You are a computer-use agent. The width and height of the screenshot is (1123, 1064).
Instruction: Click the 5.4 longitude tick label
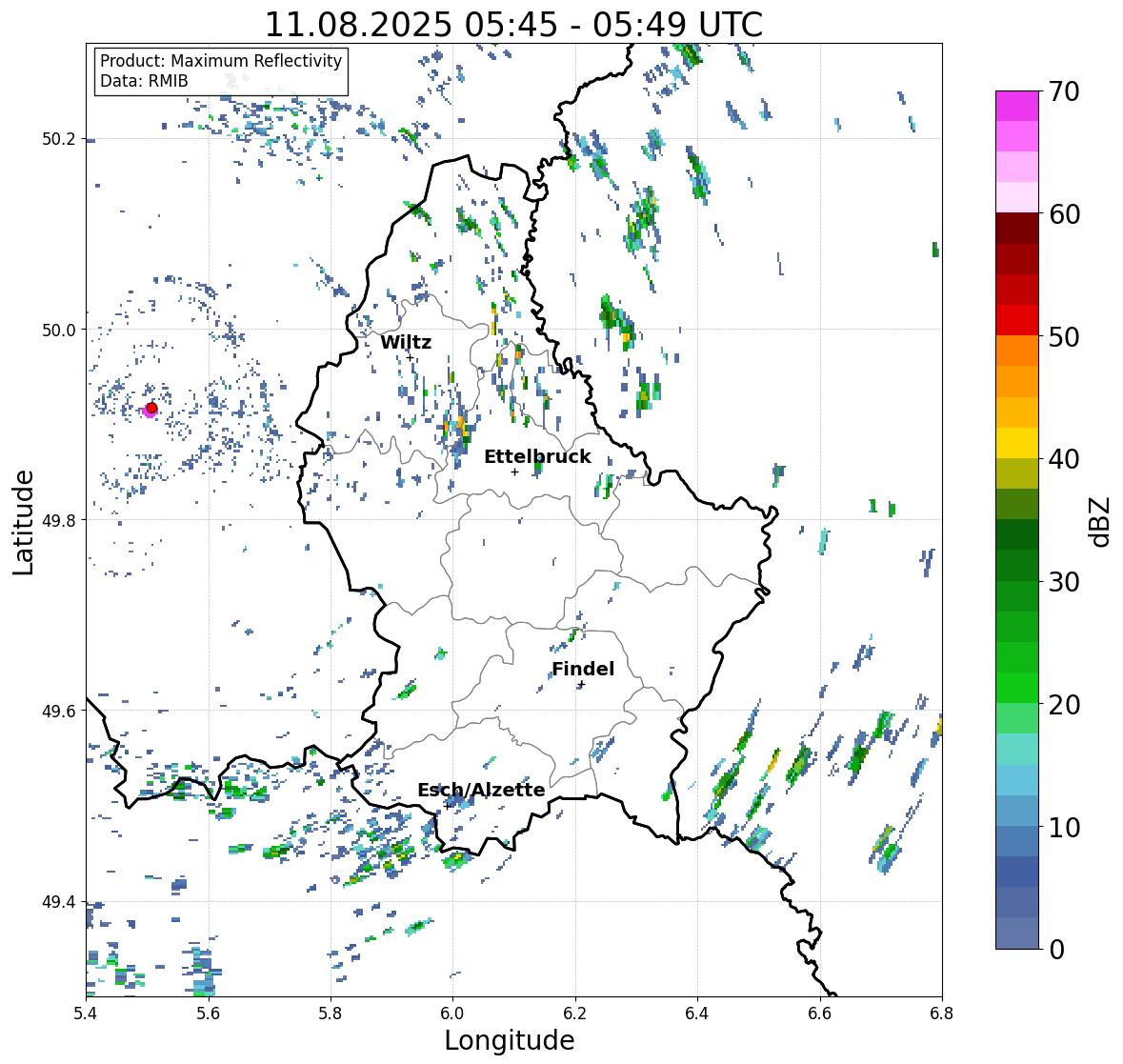86,1014
